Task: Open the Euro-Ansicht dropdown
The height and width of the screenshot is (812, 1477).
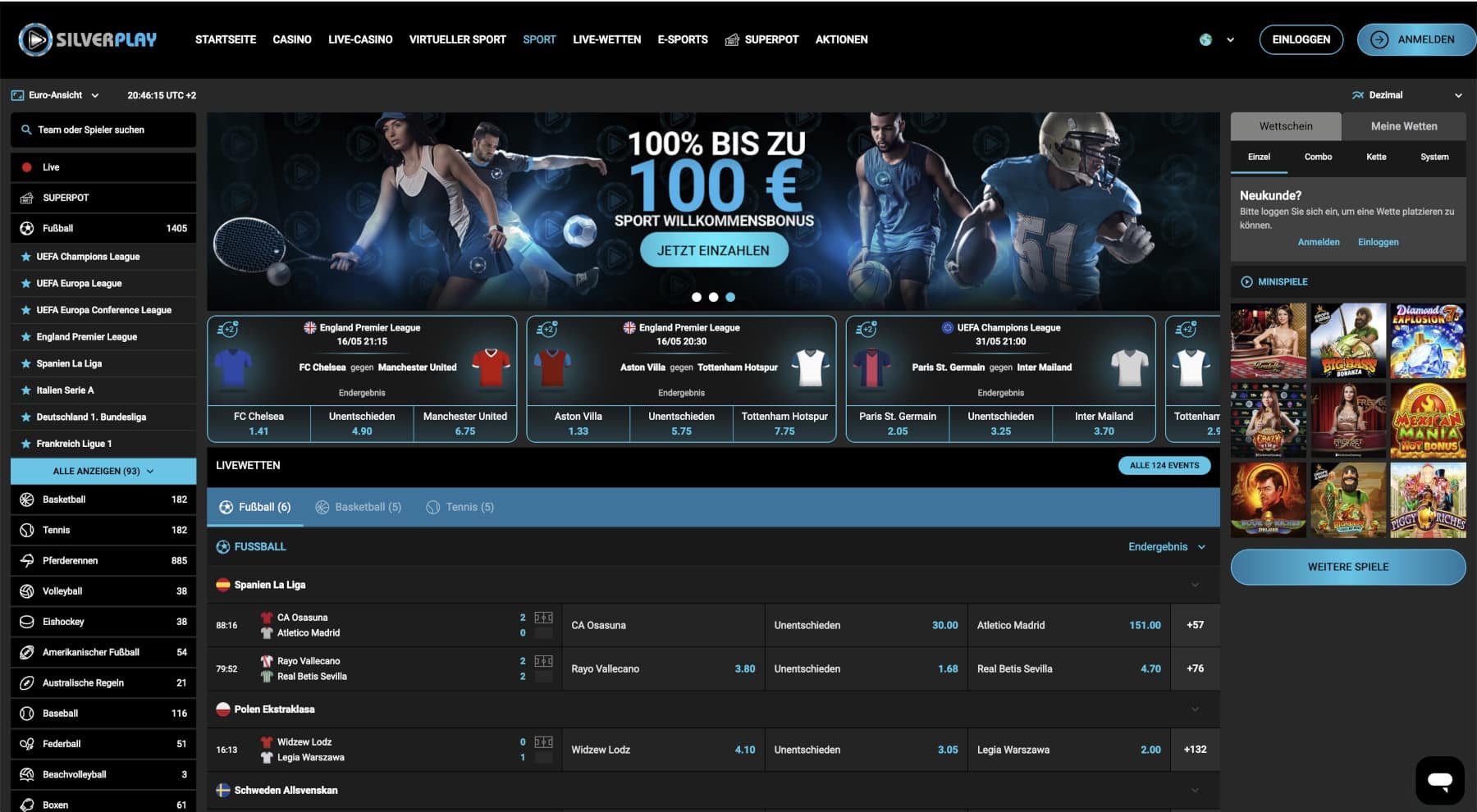Action: pos(55,95)
